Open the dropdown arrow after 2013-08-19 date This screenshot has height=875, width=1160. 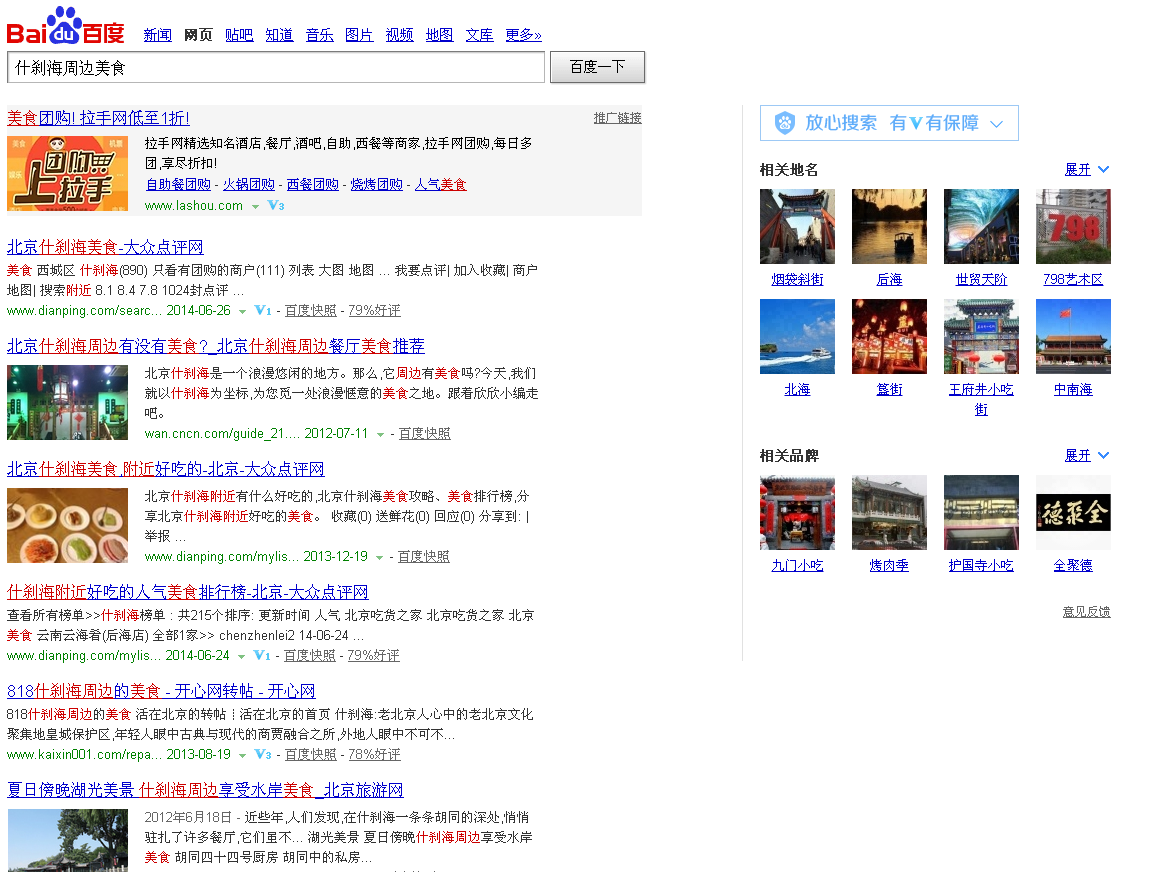point(242,755)
